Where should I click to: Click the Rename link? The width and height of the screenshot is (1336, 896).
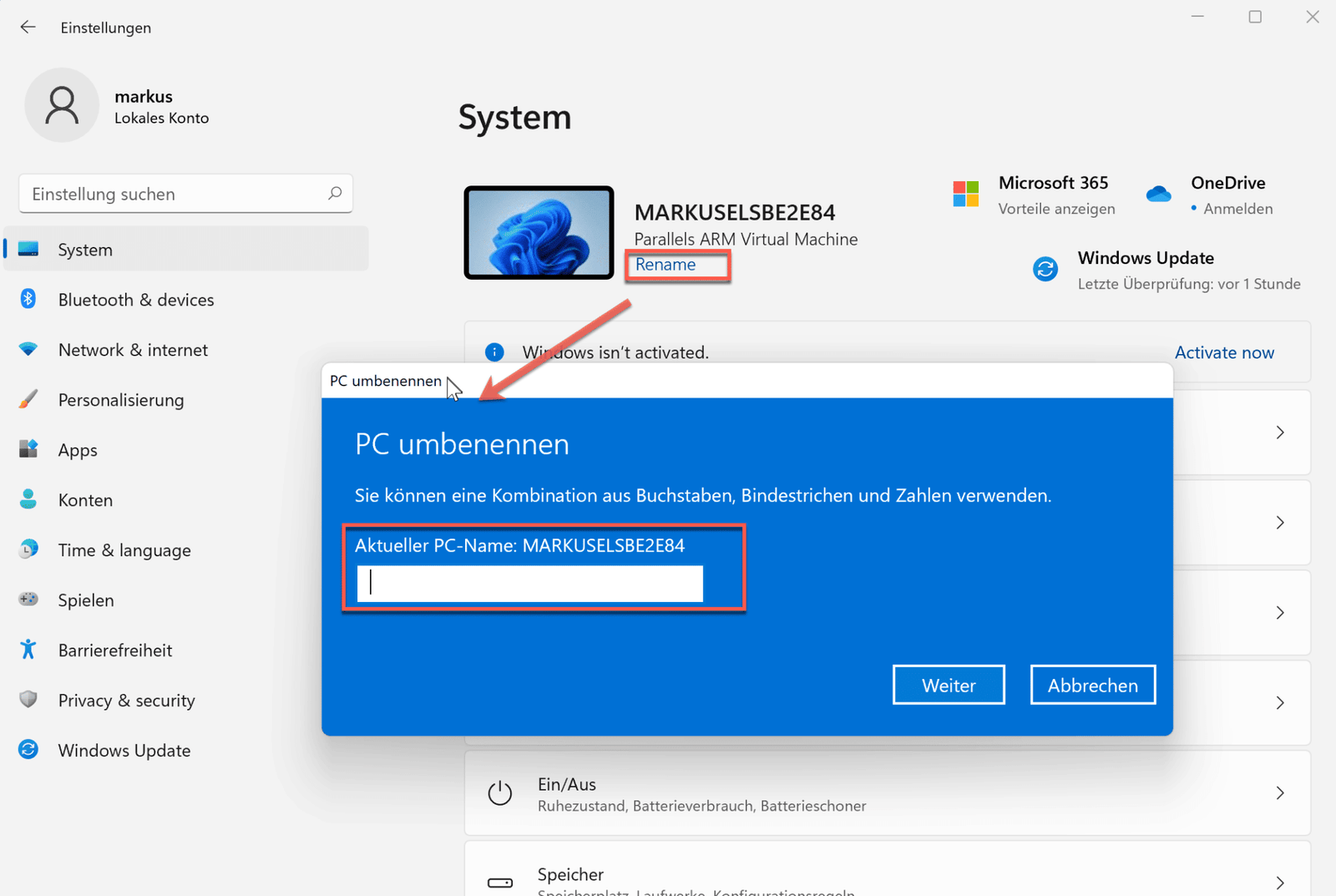(665, 264)
